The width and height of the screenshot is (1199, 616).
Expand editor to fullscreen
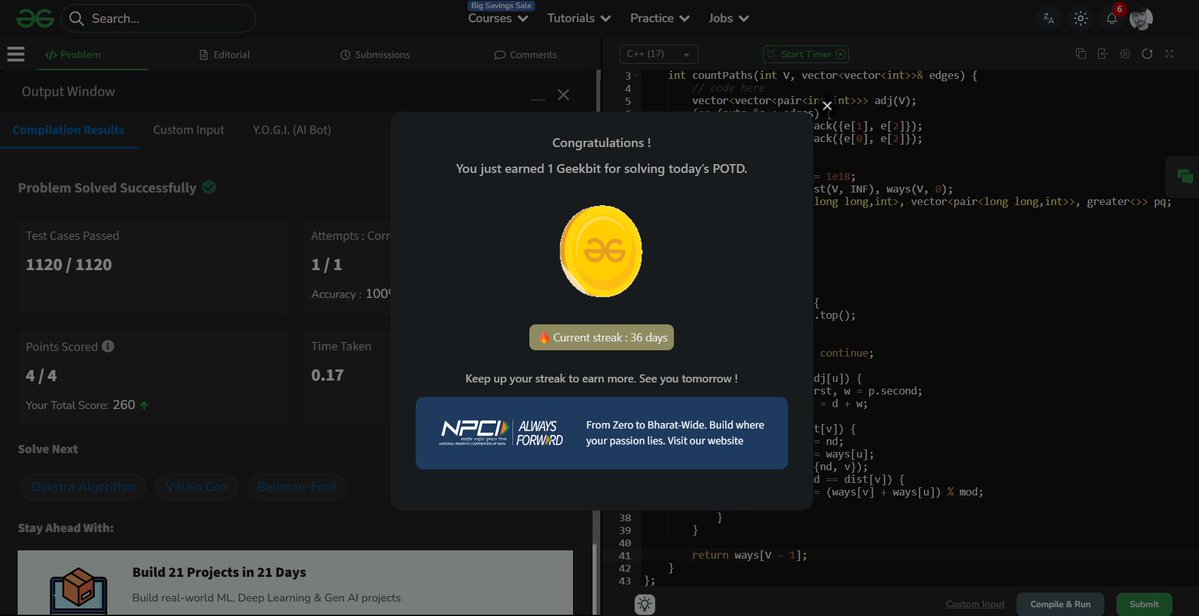[1169, 53]
